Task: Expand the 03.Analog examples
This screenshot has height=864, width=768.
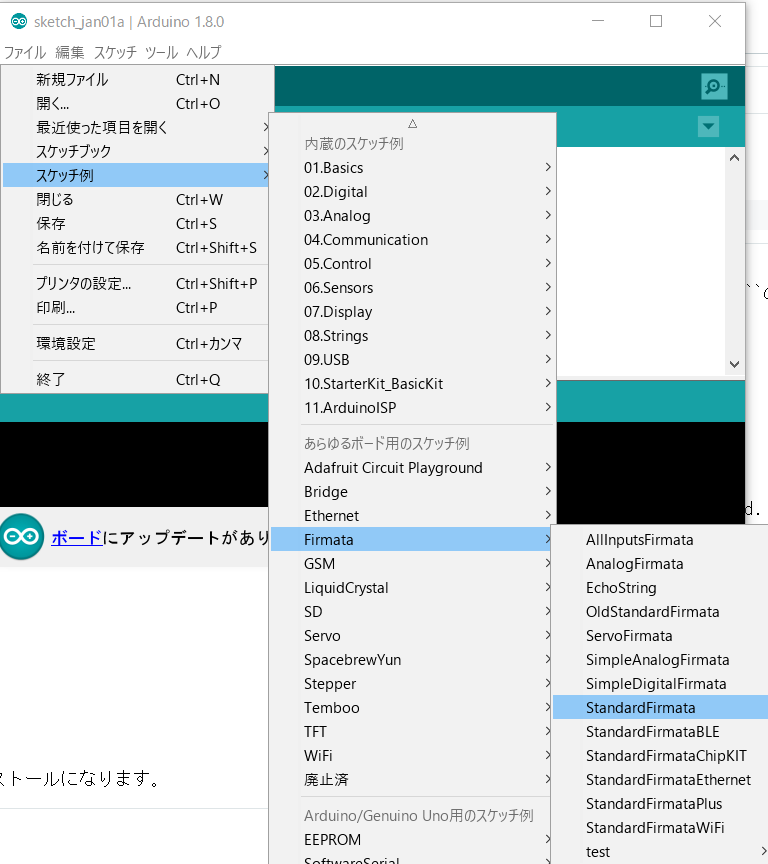Action: [x=412, y=215]
